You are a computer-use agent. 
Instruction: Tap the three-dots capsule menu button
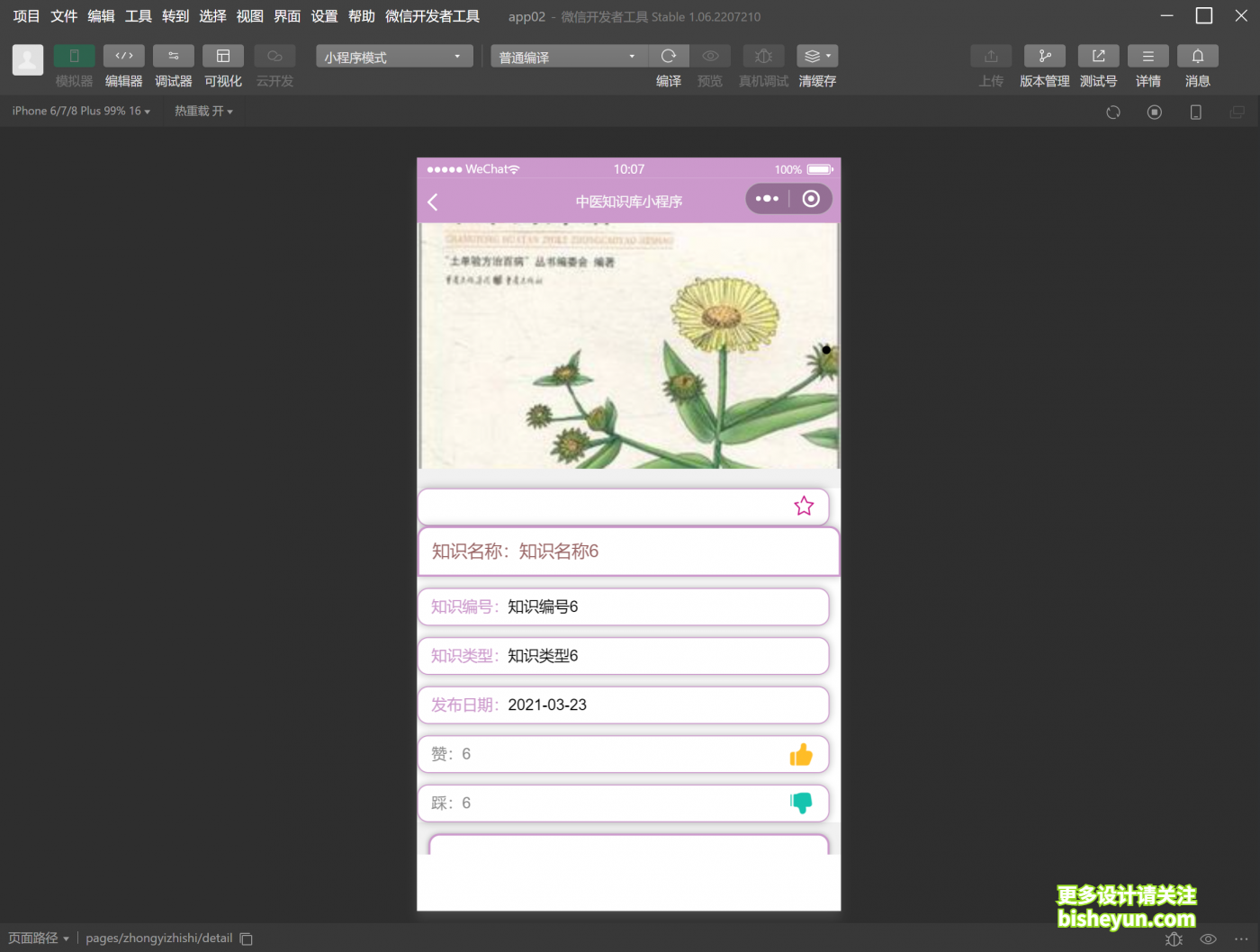767,199
